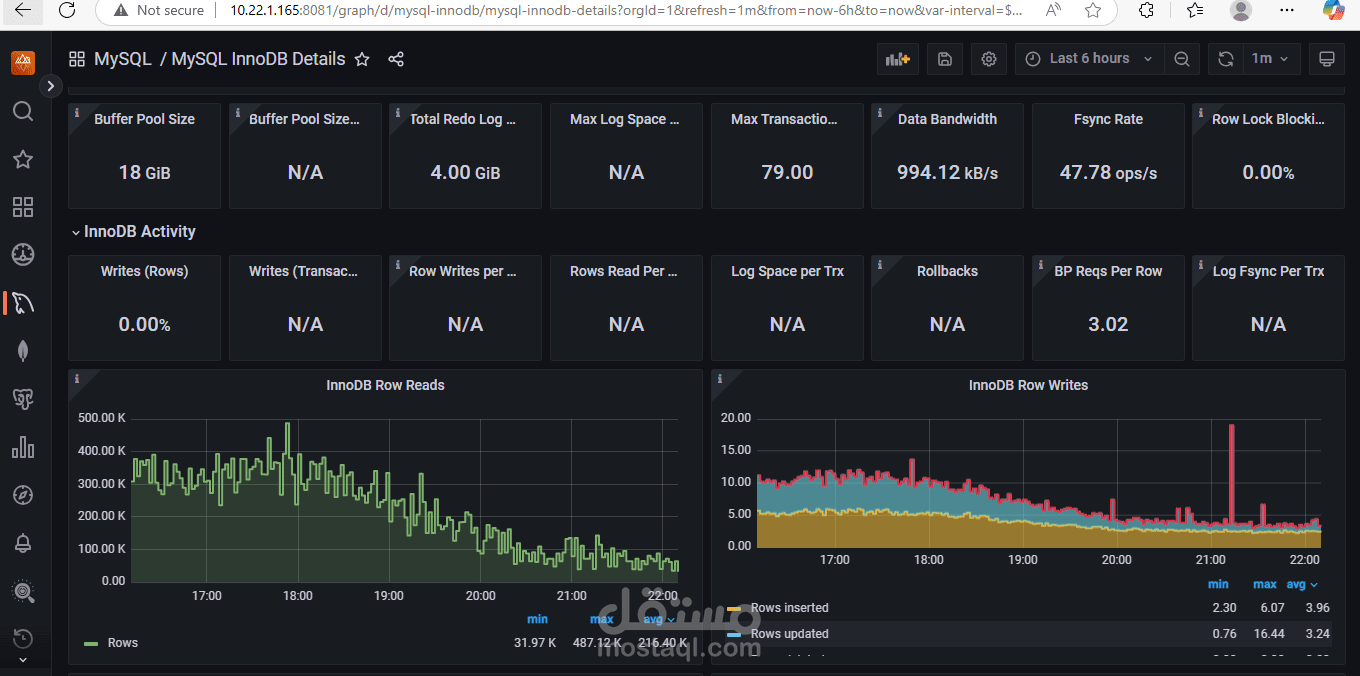1360x676 pixels.
Task: Sort Row Writes legend by min
Action: tap(1218, 584)
